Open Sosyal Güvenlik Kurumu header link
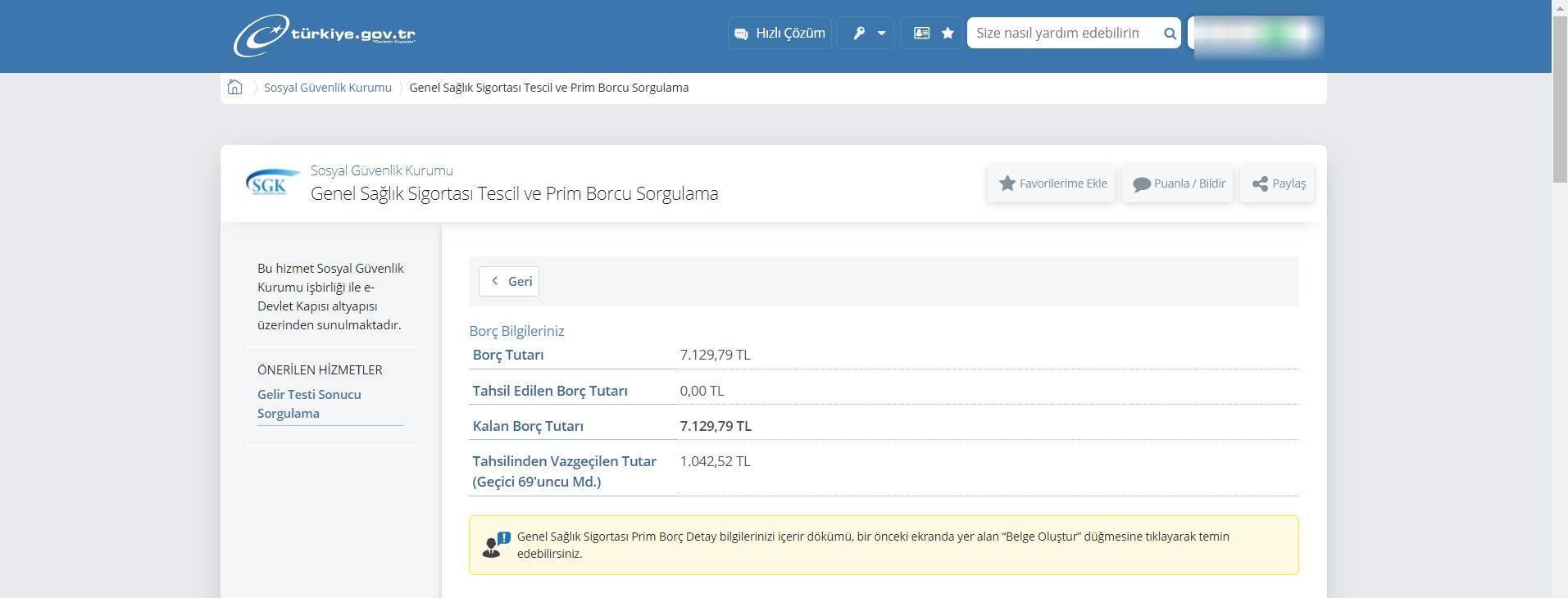The image size is (1568, 598). point(382,170)
